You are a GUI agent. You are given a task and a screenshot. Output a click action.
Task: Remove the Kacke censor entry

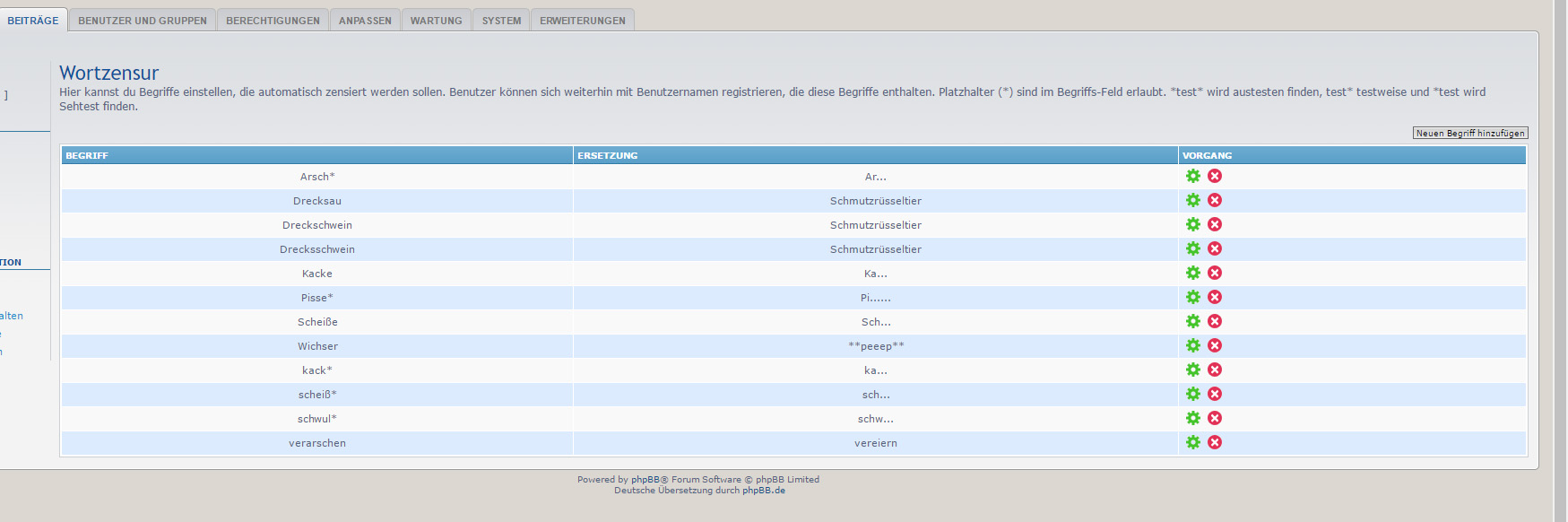[x=1215, y=273]
